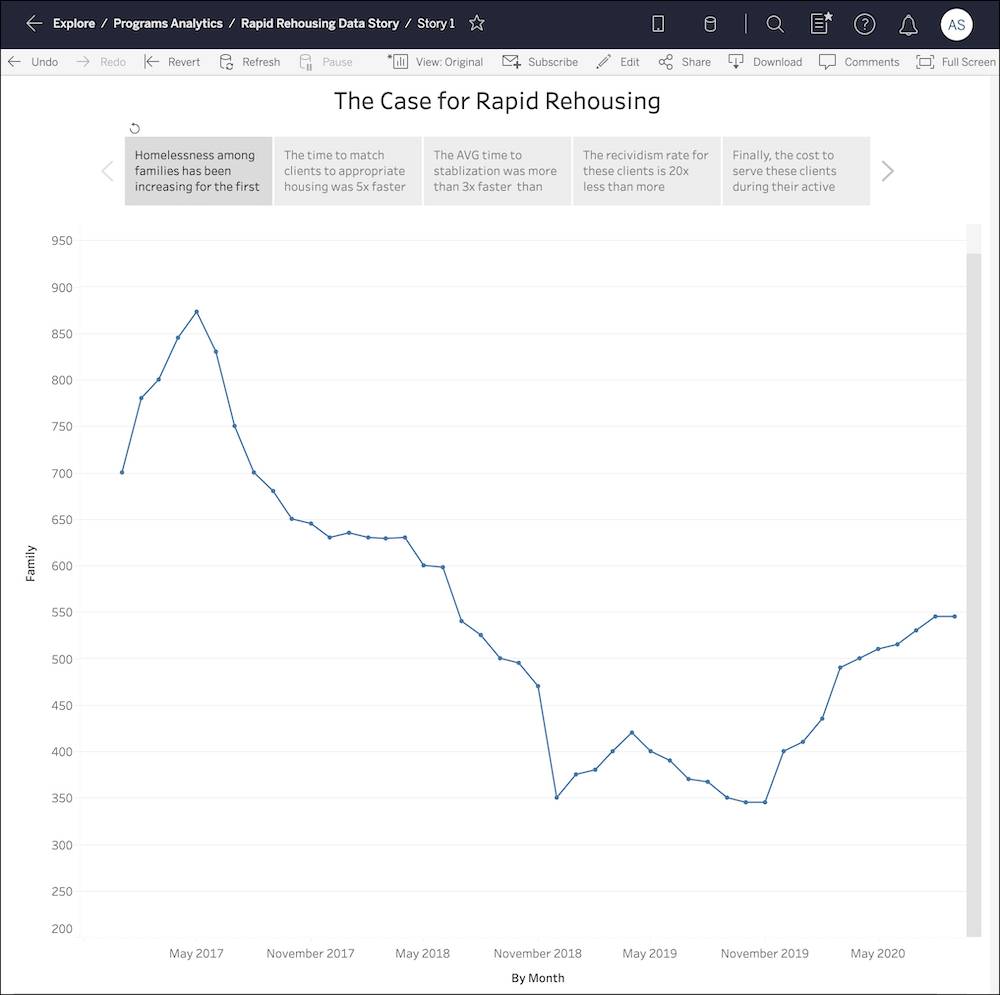Screen dimensions: 1000x995
Task: Open the search magnifier icon
Action: pos(775,24)
